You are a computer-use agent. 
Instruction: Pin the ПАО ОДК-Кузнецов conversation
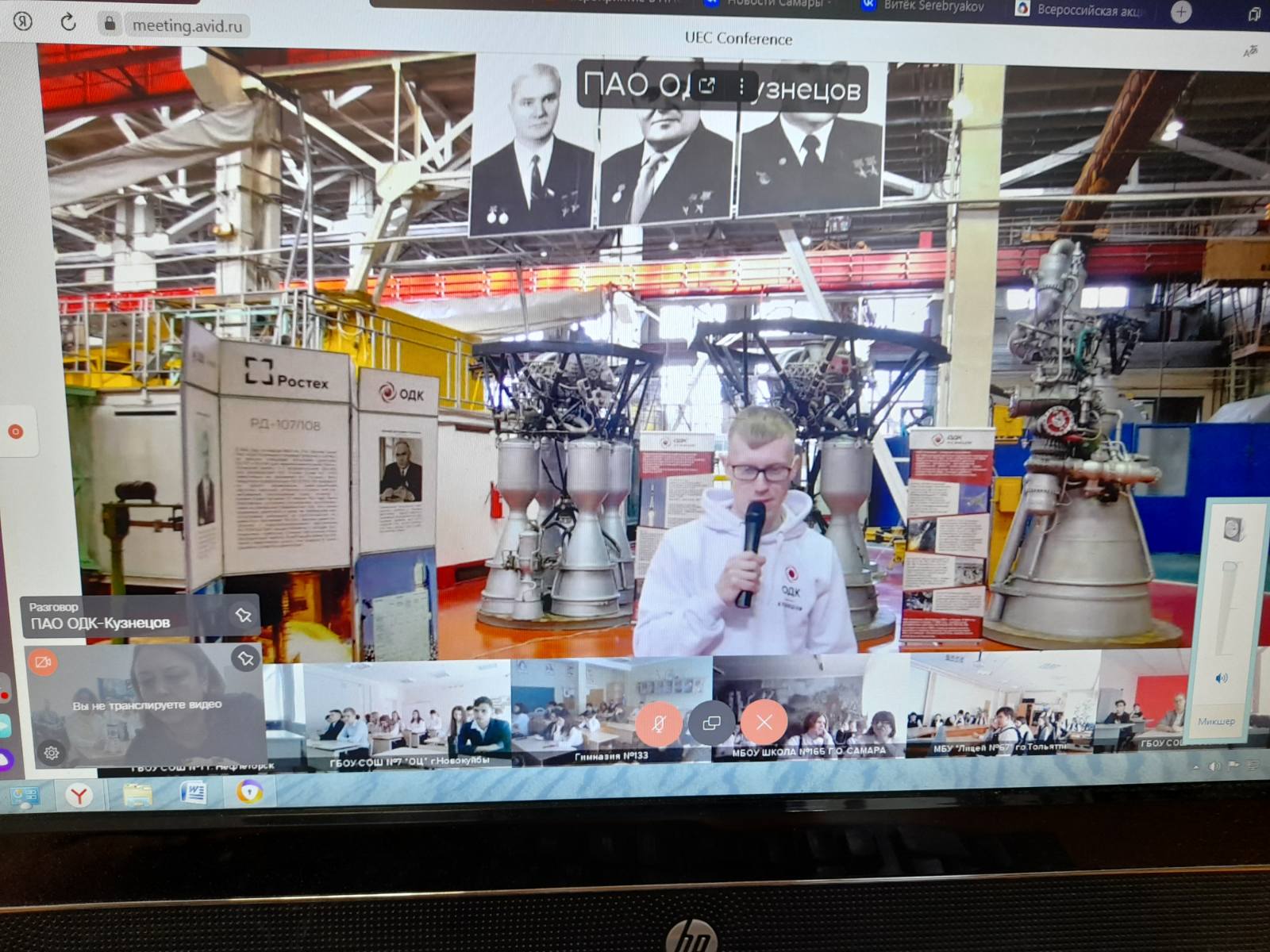pos(243,615)
